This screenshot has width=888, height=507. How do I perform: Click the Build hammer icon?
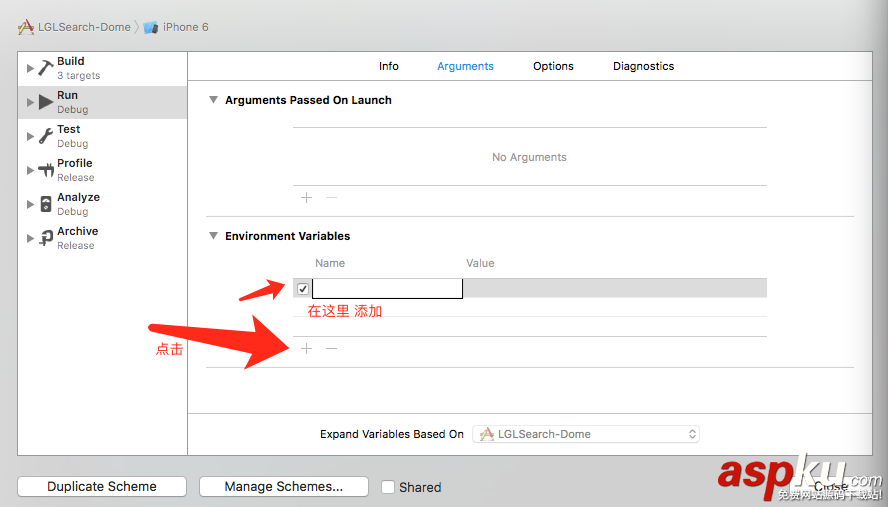coord(46,68)
